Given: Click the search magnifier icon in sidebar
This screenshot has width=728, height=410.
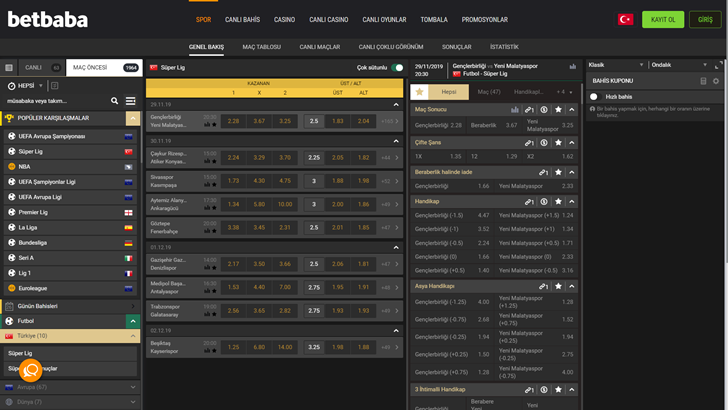Looking at the screenshot, I should point(114,101).
